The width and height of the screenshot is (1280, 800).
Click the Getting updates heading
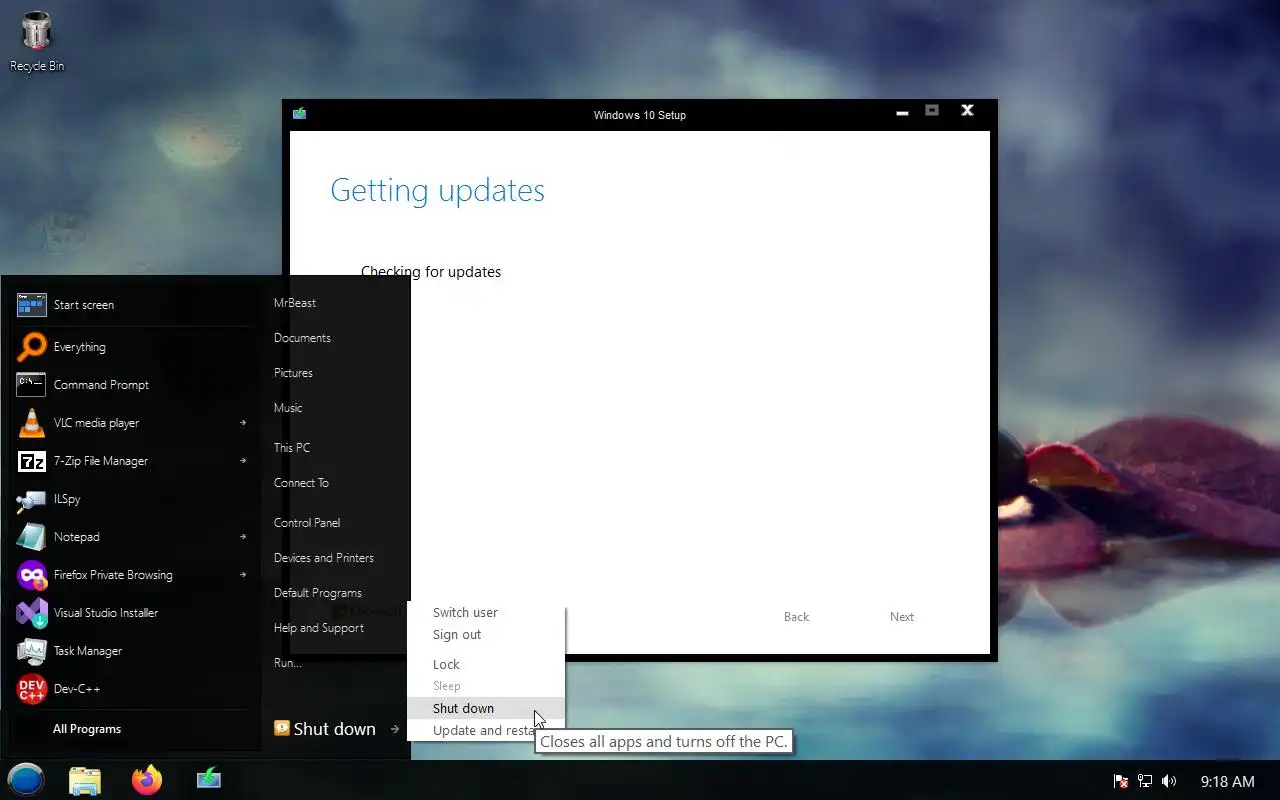(437, 190)
